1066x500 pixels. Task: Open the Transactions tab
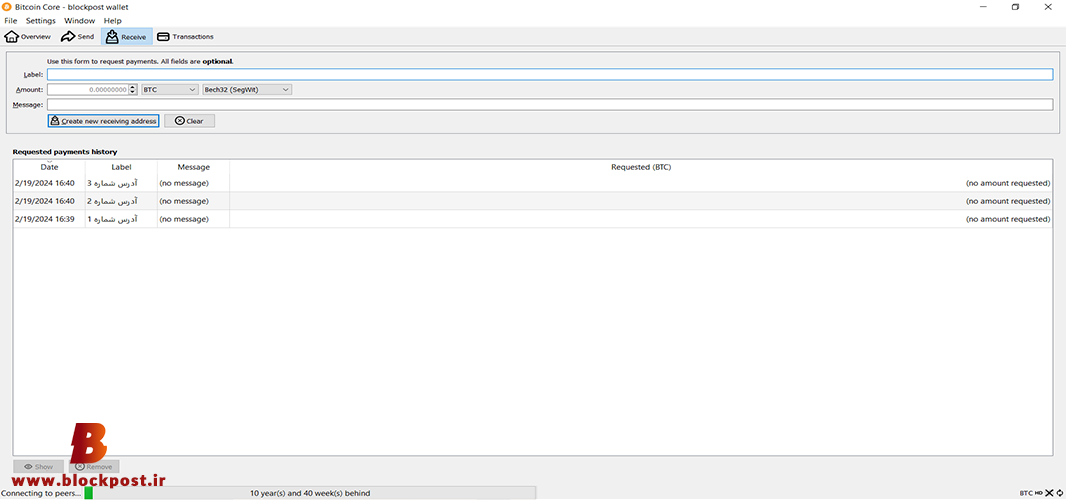[x=185, y=37]
